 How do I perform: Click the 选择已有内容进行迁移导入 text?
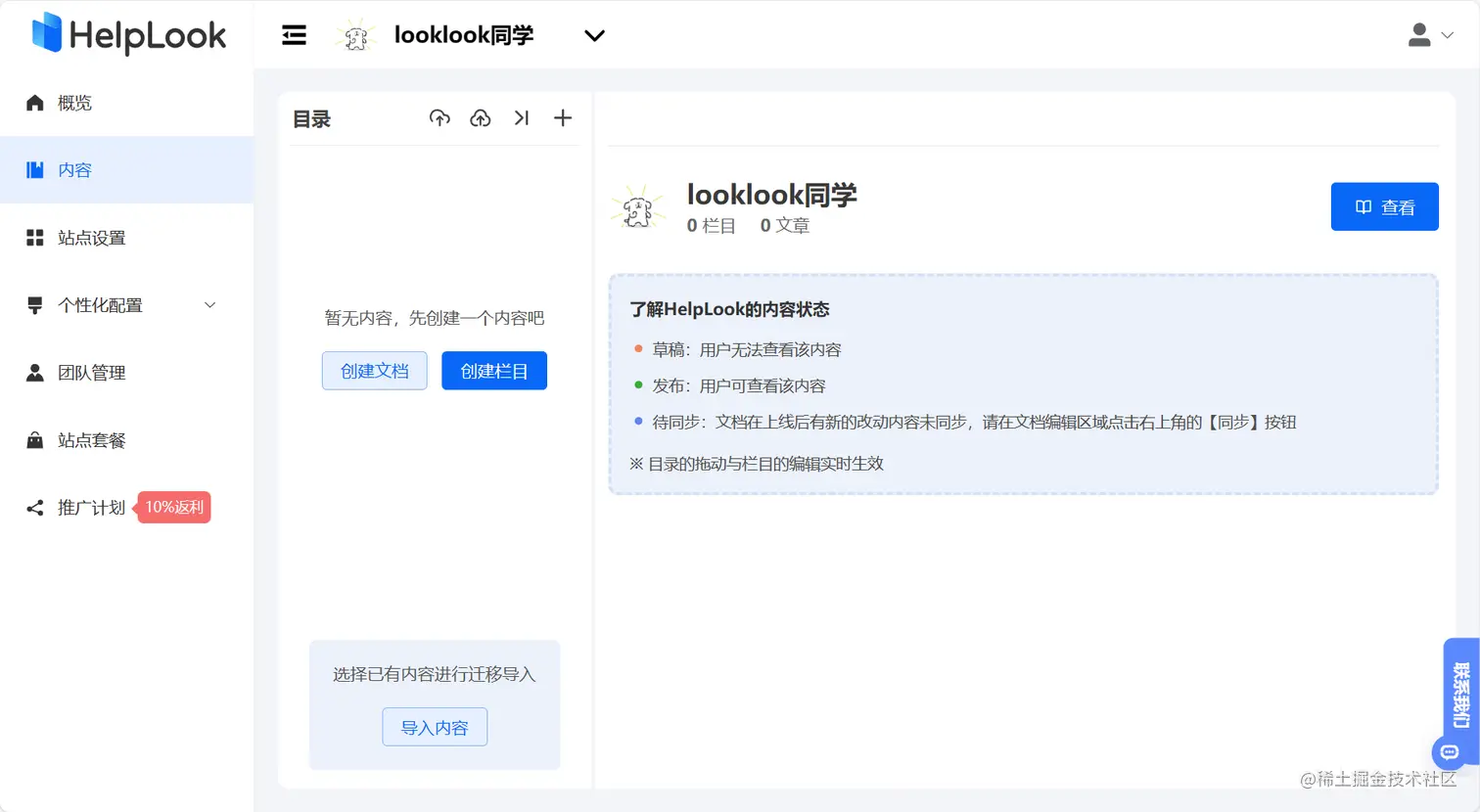[435, 674]
